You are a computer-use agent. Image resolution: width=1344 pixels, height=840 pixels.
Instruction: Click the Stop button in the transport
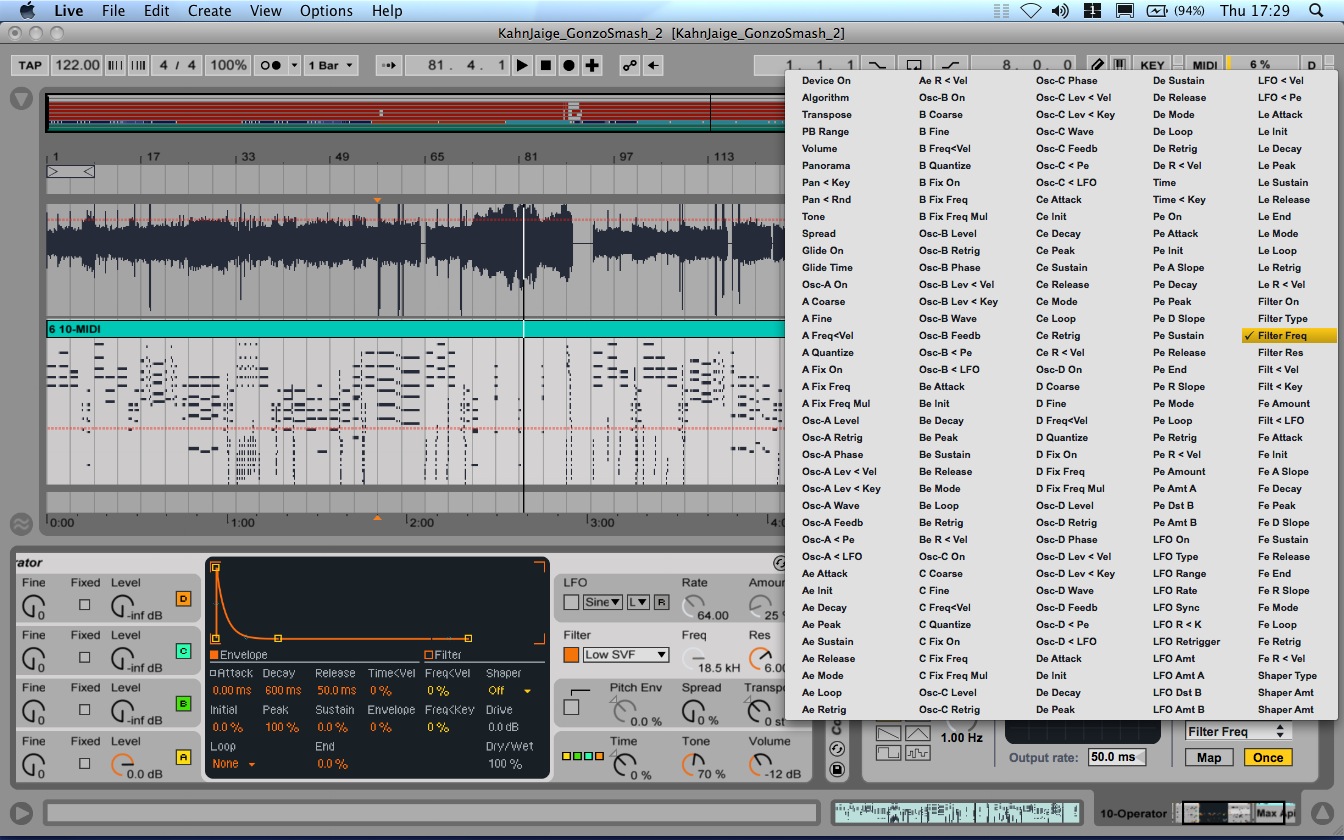[x=546, y=65]
